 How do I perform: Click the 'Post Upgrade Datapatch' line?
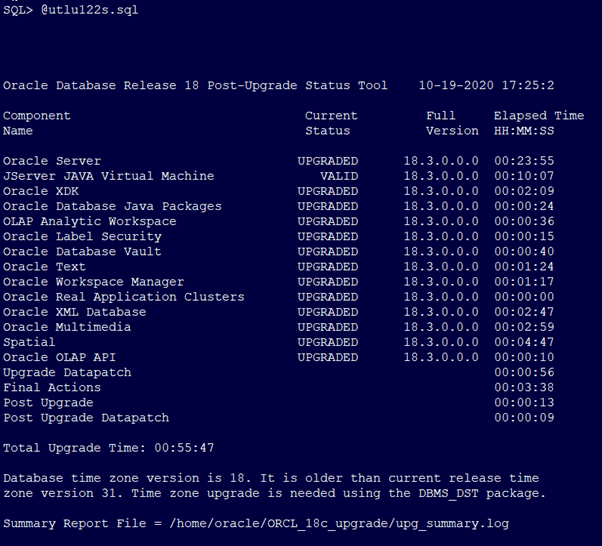pyautogui.click(x=86, y=418)
